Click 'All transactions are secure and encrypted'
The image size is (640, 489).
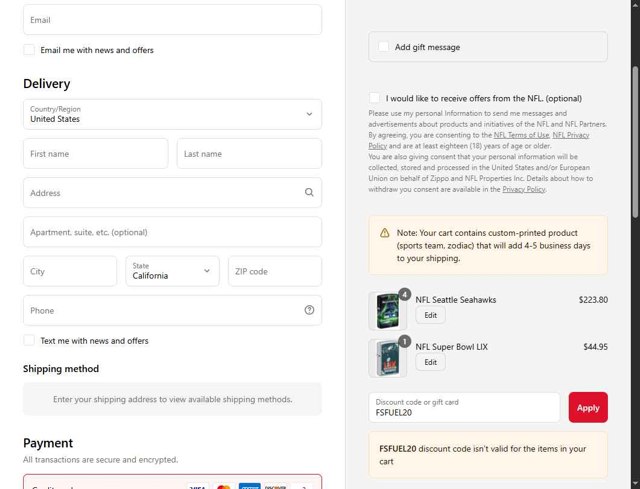pos(100,460)
